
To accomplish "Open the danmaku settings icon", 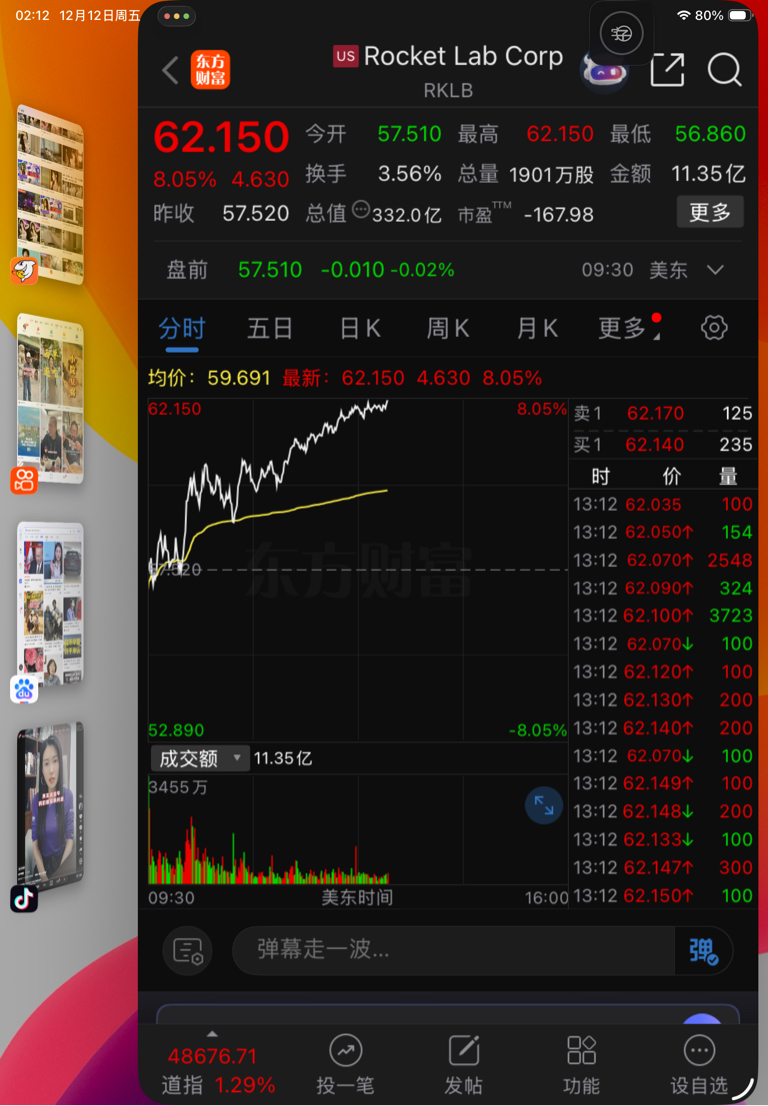I will [188, 950].
